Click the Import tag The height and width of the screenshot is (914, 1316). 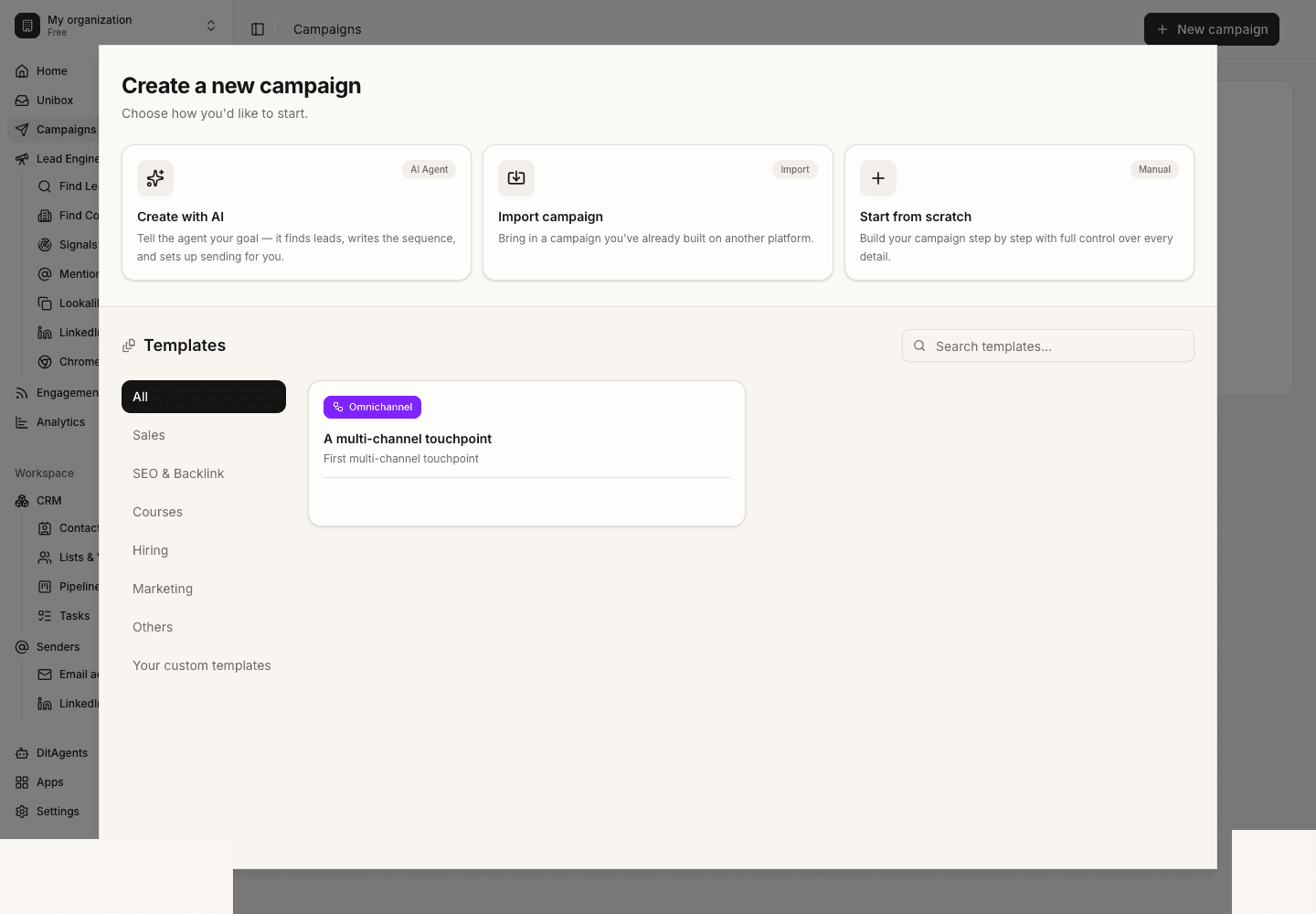click(795, 169)
